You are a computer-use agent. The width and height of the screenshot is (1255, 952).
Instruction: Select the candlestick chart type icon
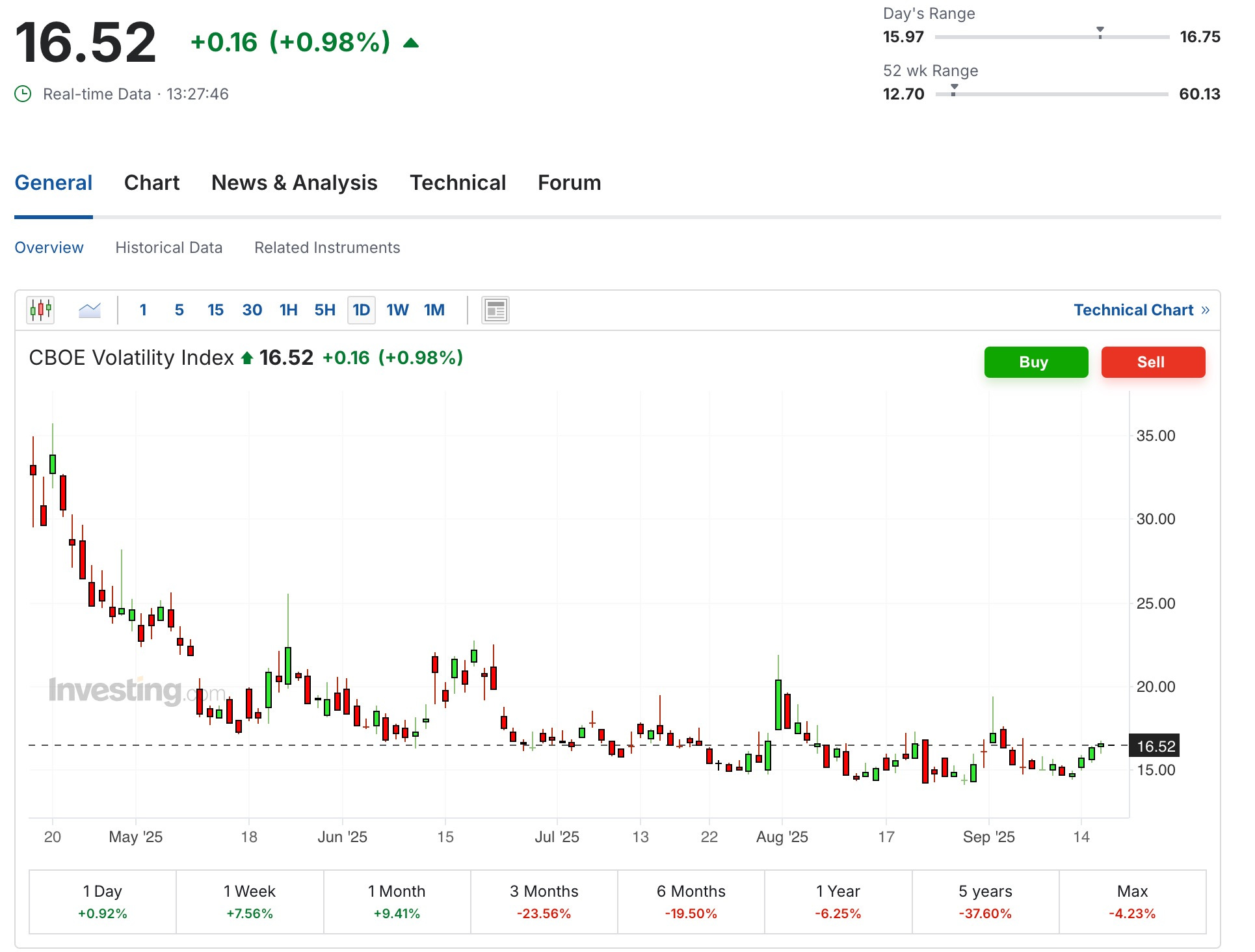(40, 310)
